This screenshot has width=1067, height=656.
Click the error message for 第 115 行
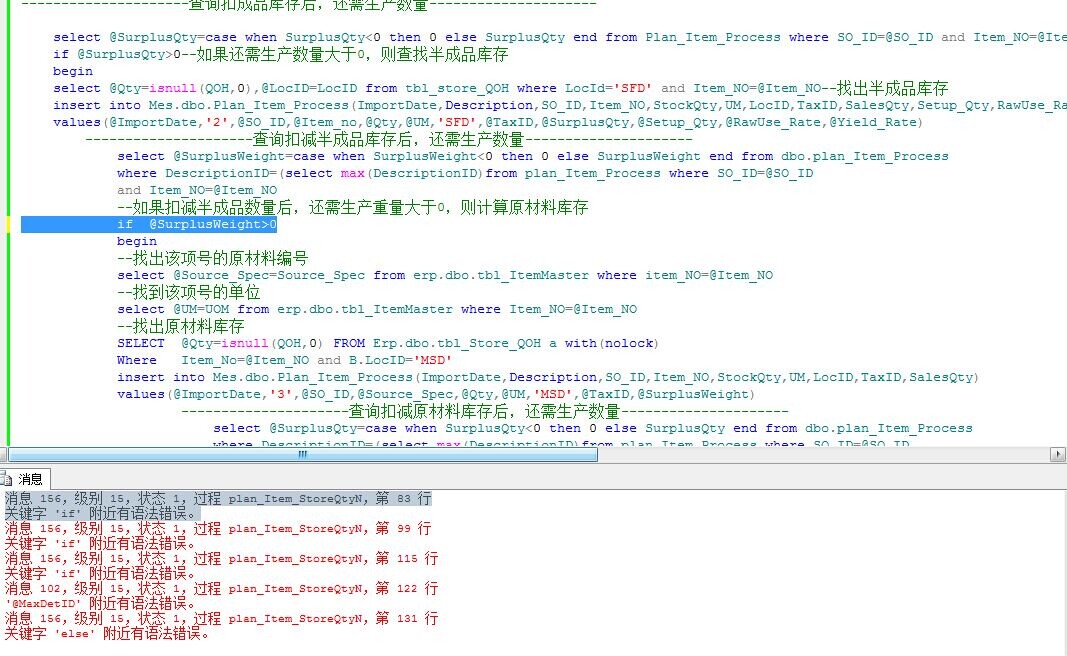(x=221, y=558)
